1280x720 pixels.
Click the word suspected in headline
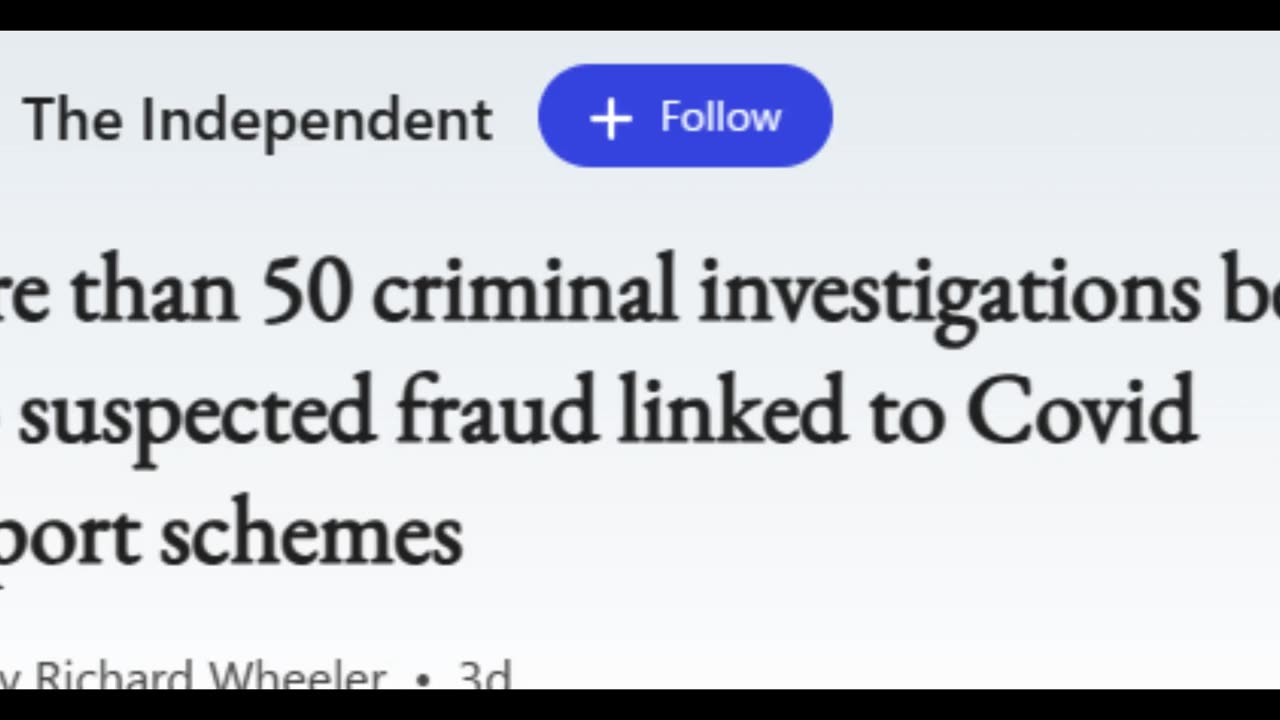tap(197, 412)
